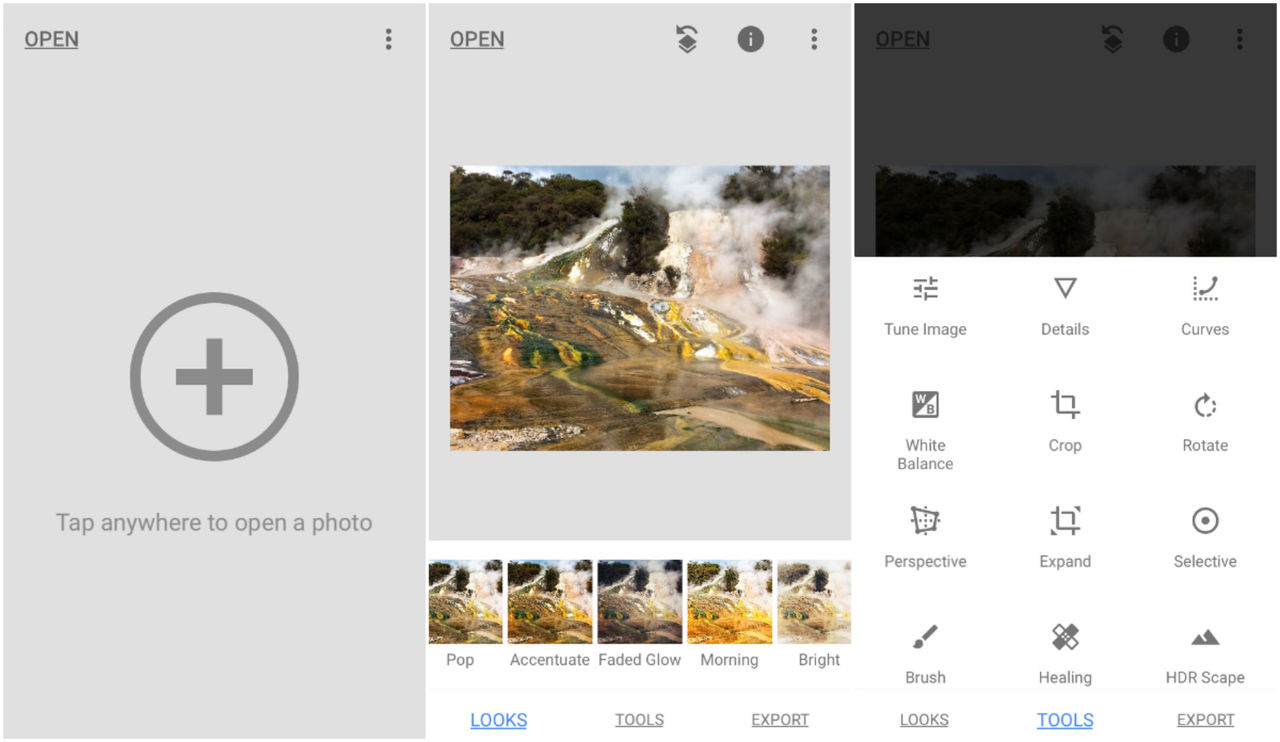1280x742 pixels.
Task: Open the Tune Image tool
Action: click(x=925, y=290)
